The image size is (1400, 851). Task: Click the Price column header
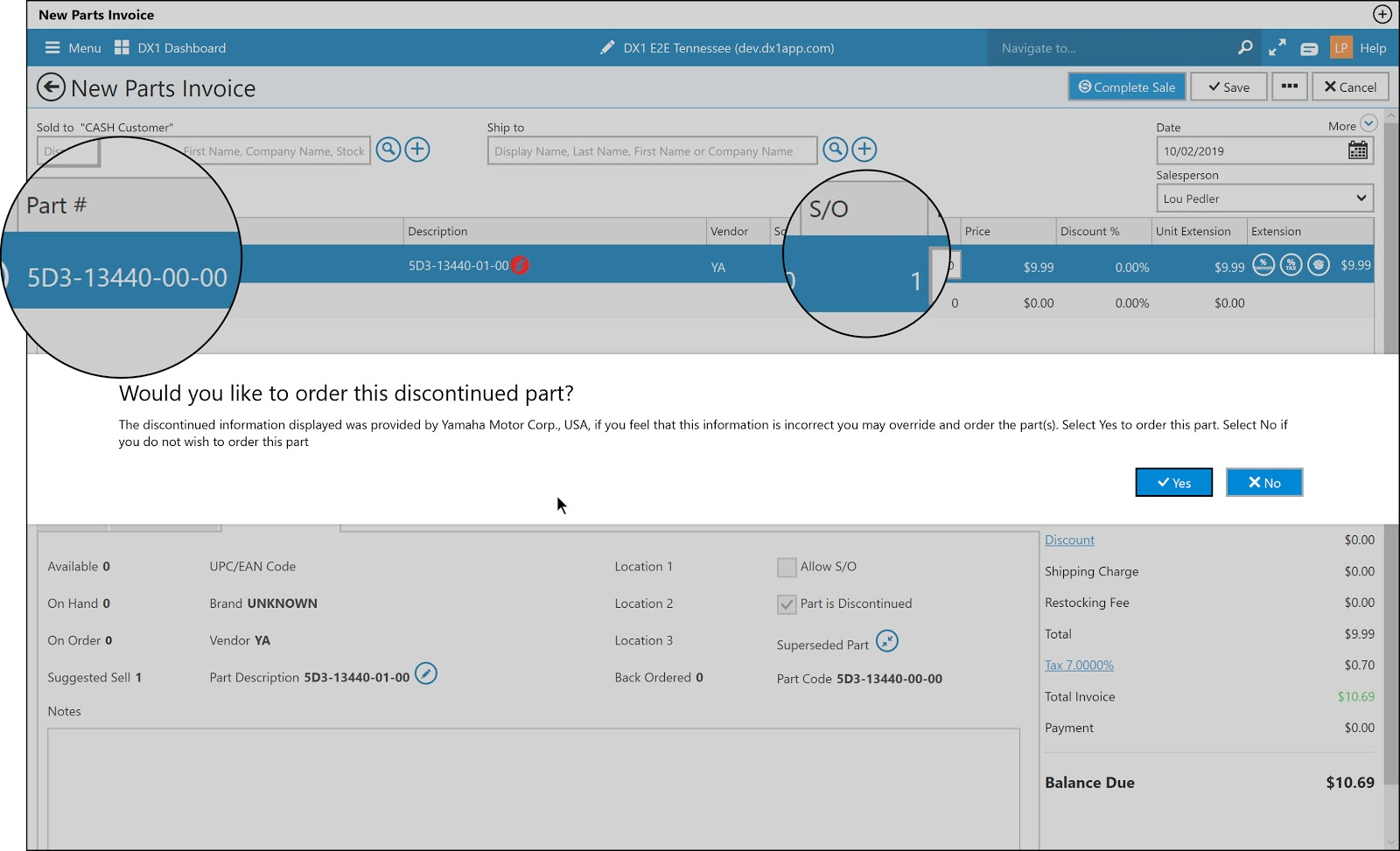1008,231
